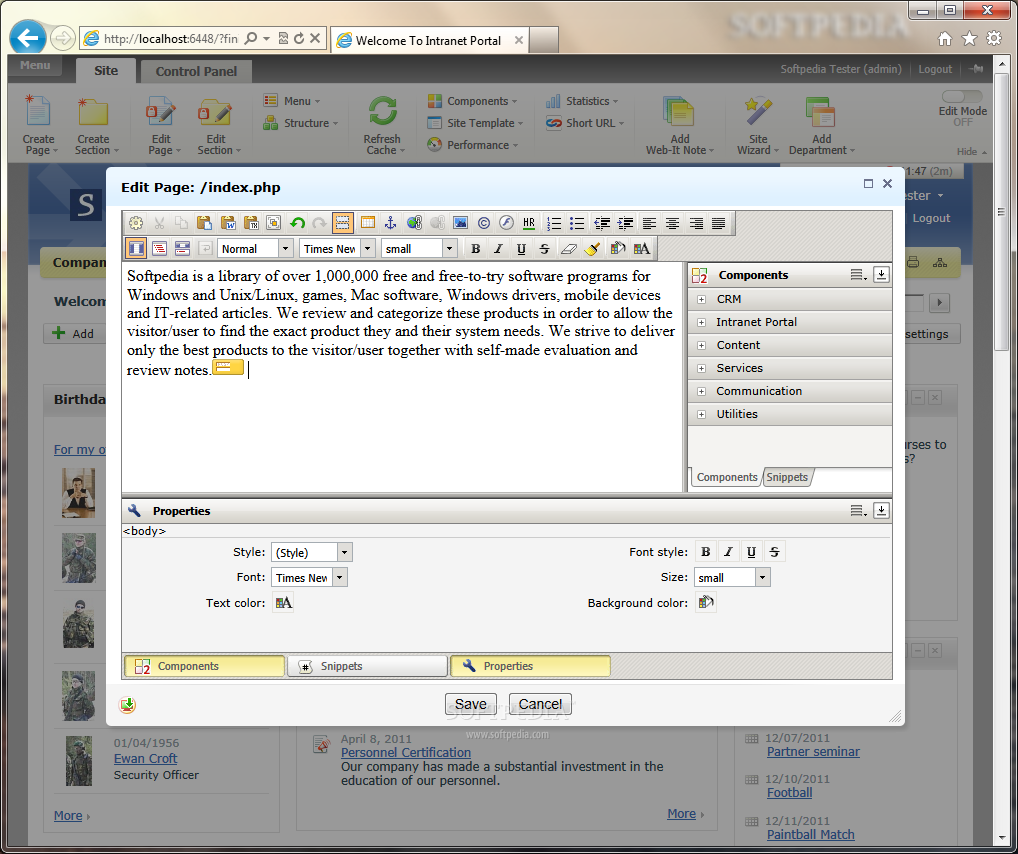Open Text color picker in Properties
Viewport: 1018px width, 854px height.
[x=283, y=603]
